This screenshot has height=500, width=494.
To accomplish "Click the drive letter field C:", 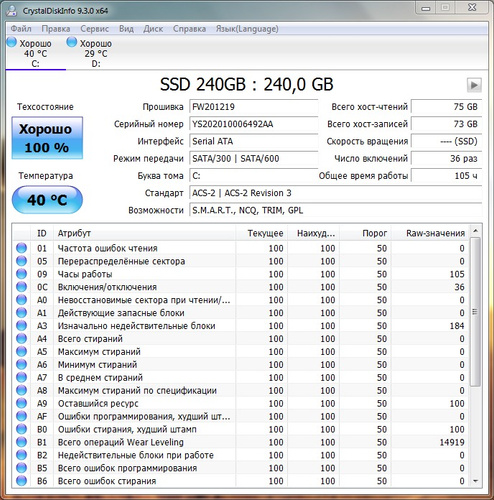I will click(254, 176).
